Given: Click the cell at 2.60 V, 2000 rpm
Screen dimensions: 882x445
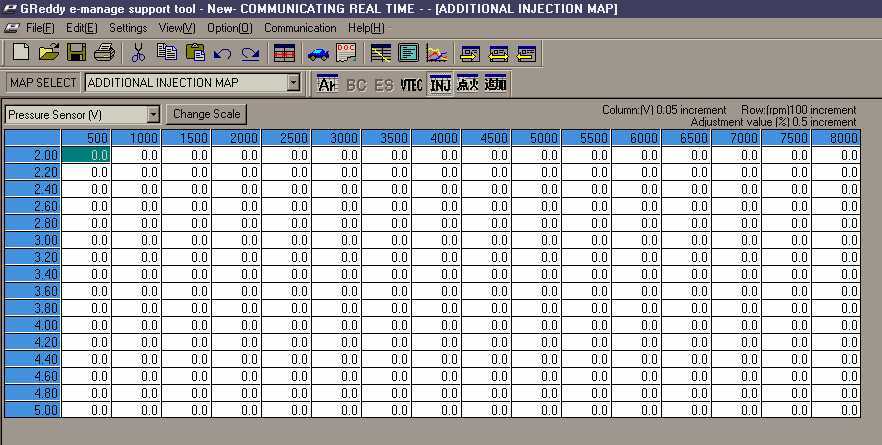Looking at the screenshot, I should tap(236, 206).
